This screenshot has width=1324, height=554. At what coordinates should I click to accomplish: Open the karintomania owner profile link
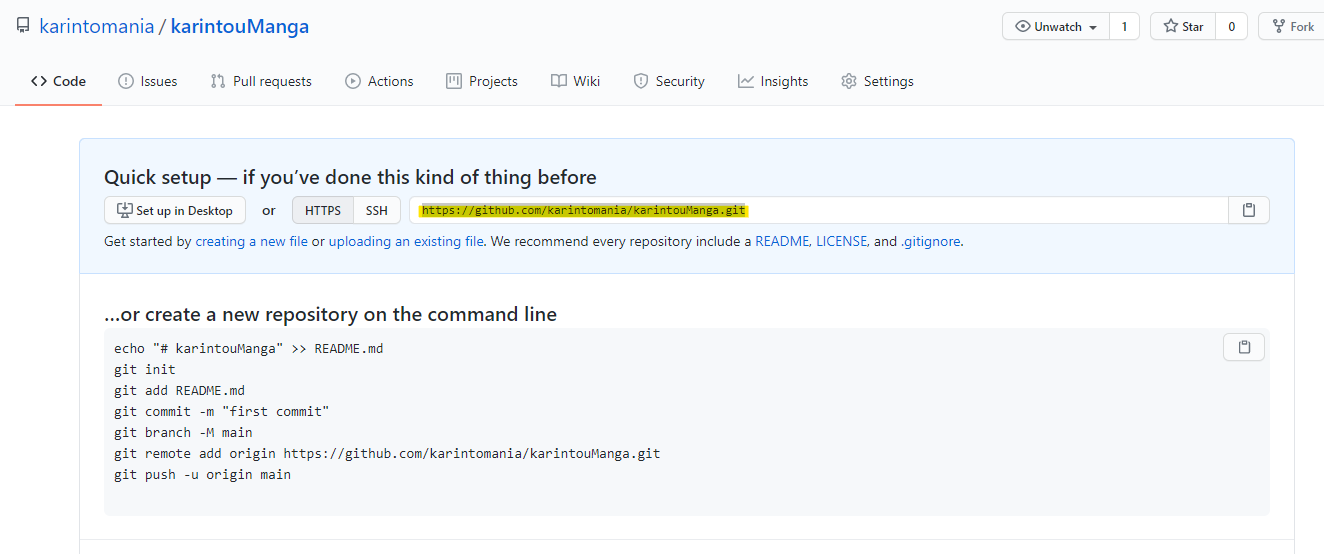[96, 26]
